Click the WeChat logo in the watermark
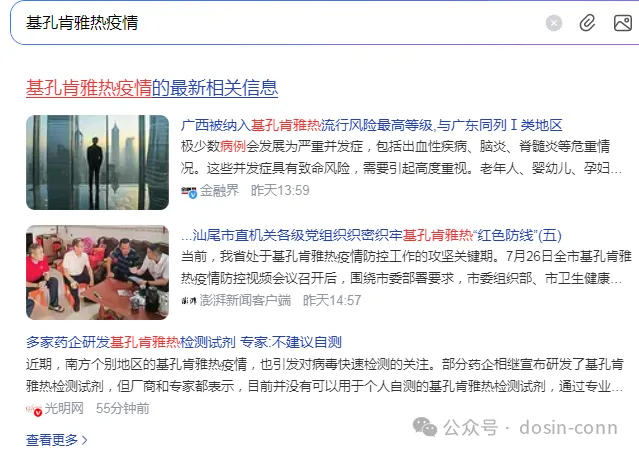Image resolution: width=639 pixels, height=454 pixels. point(425,427)
